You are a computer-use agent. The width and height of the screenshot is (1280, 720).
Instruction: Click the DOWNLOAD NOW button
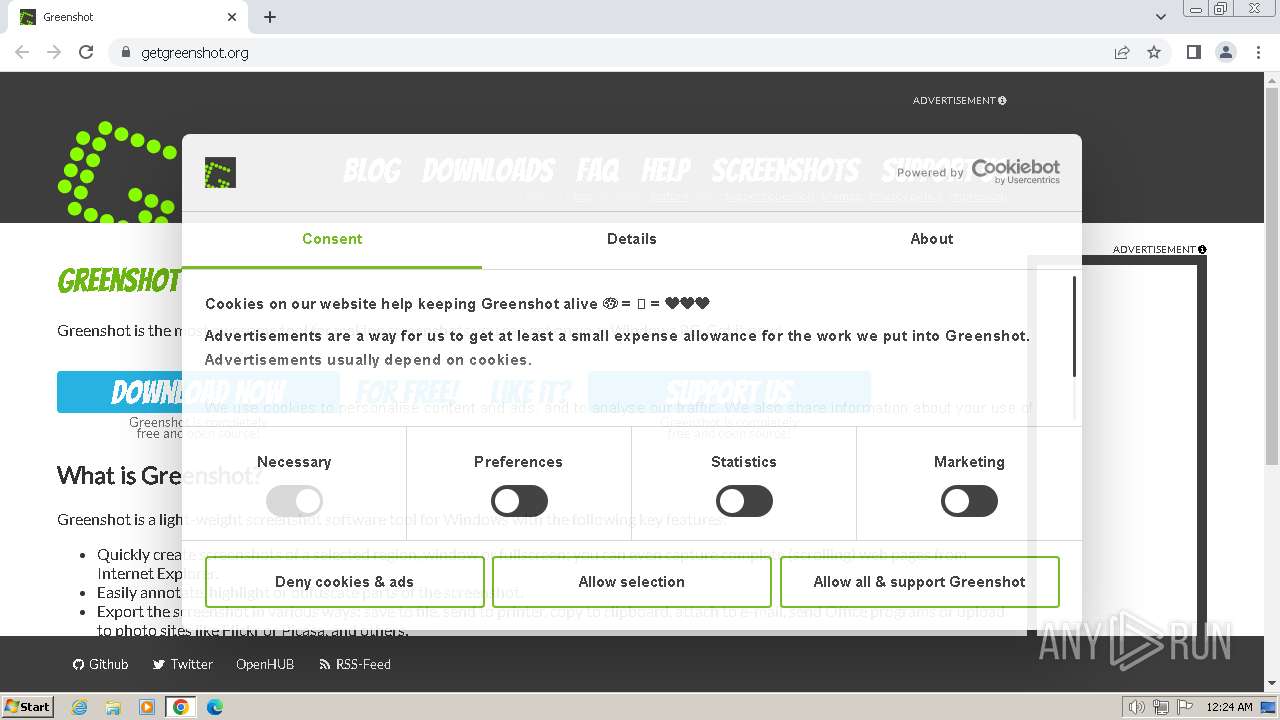198,392
